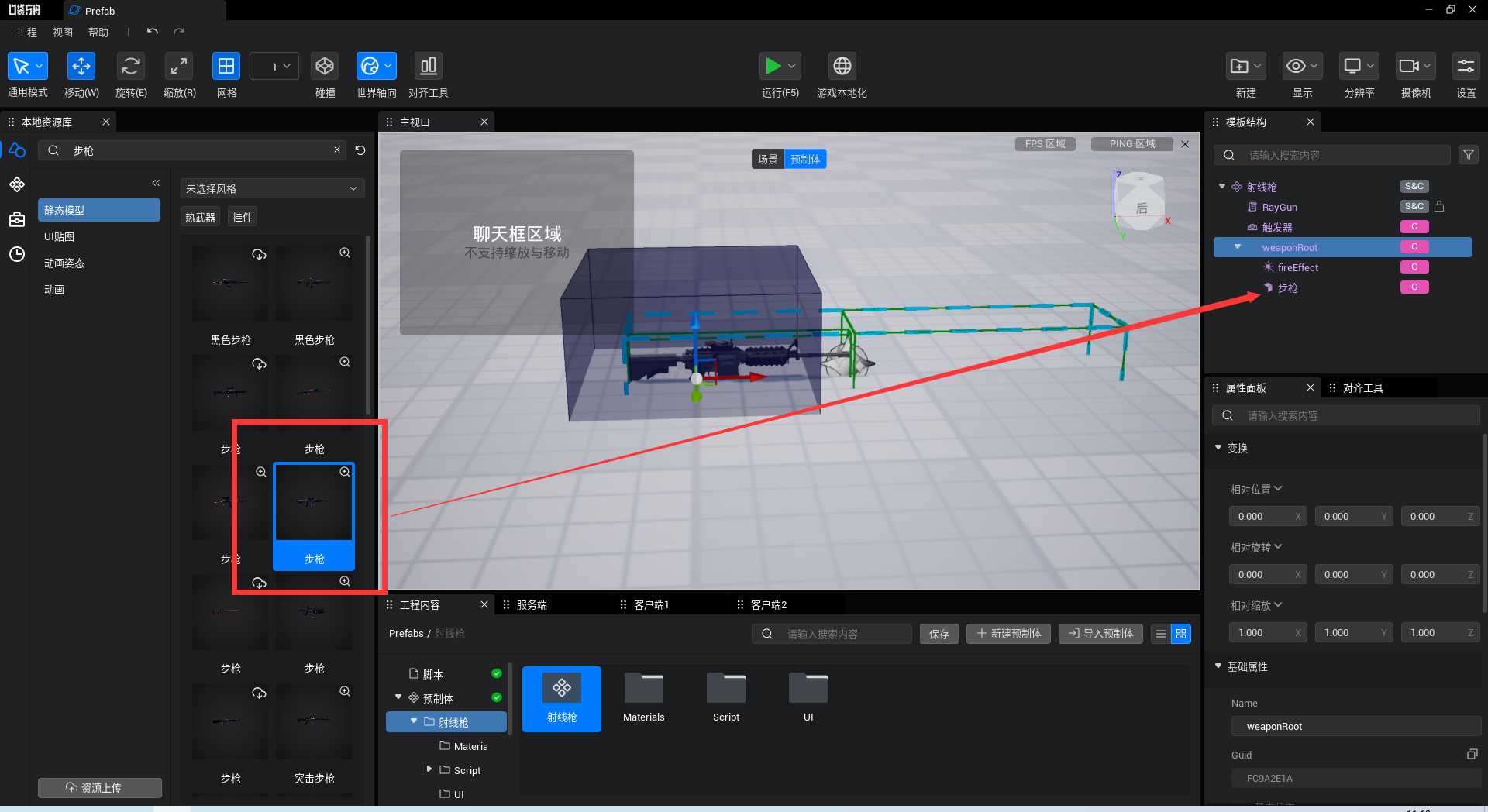Image resolution: width=1488 pixels, height=812 pixels.
Task: Clear the 步枪 search text
Action: coord(337,150)
